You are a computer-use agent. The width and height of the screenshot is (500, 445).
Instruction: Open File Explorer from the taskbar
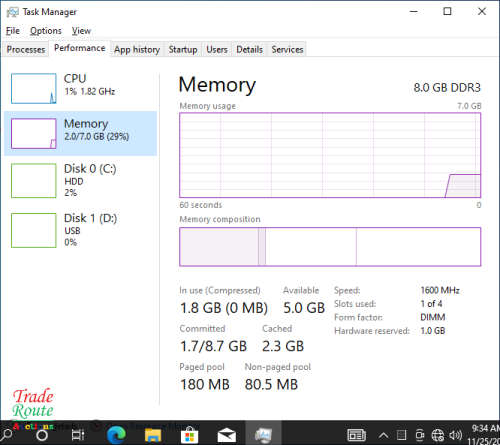coord(153,435)
